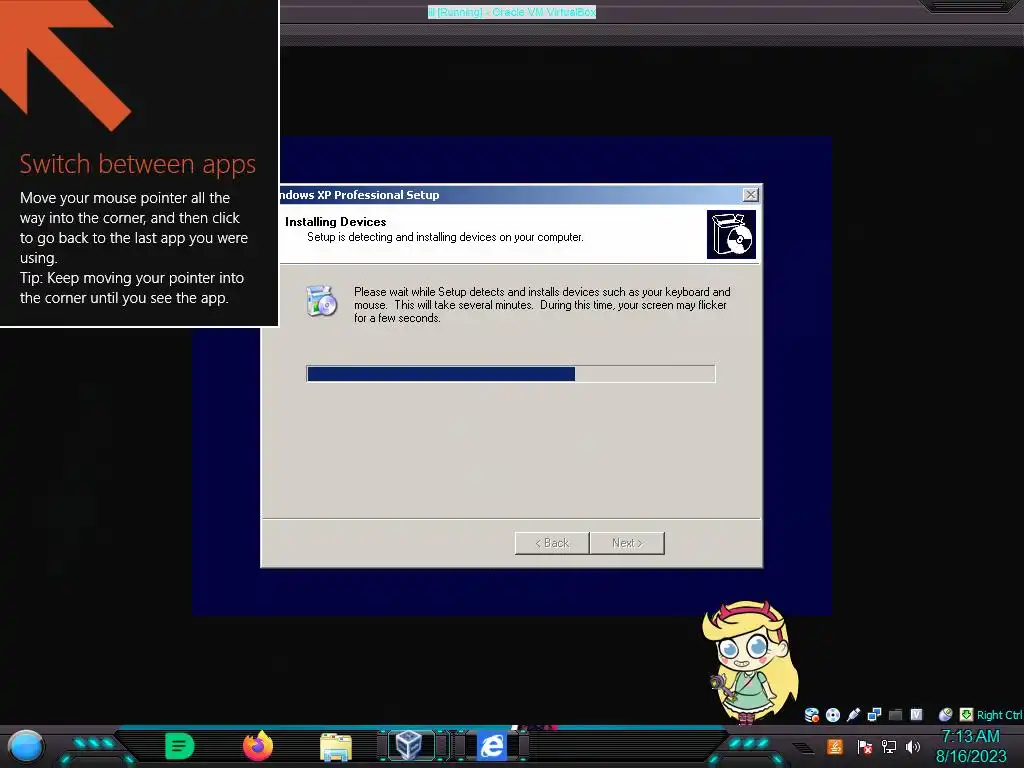Viewport: 1024px width, 768px height.
Task: Open Internet Explorer from the taskbar
Action: pyautogui.click(x=492, y=746)
